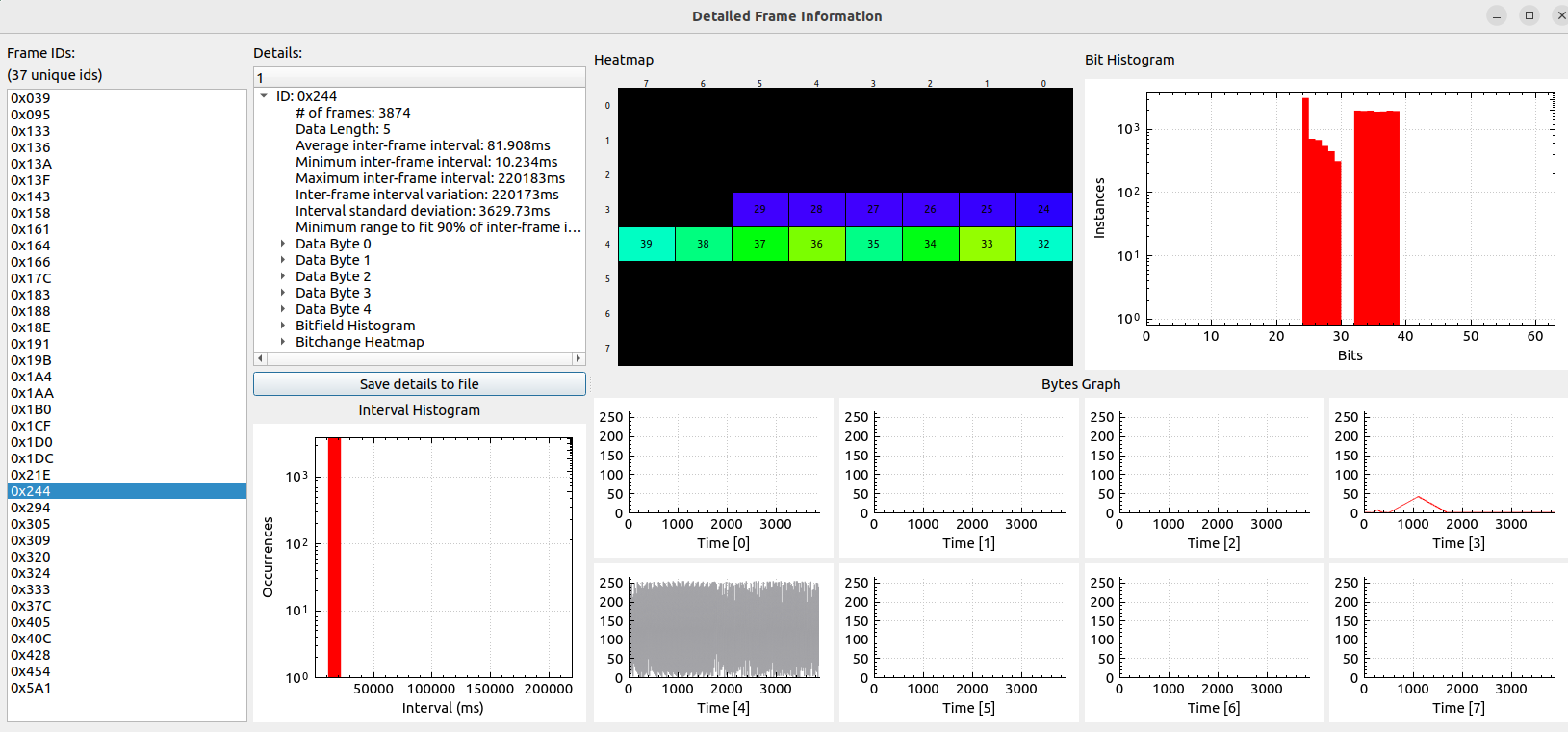Select frame ID 0x136
Image resolution: width=1568 pixels, height=732 pixels.
click(x=126, y=147)
